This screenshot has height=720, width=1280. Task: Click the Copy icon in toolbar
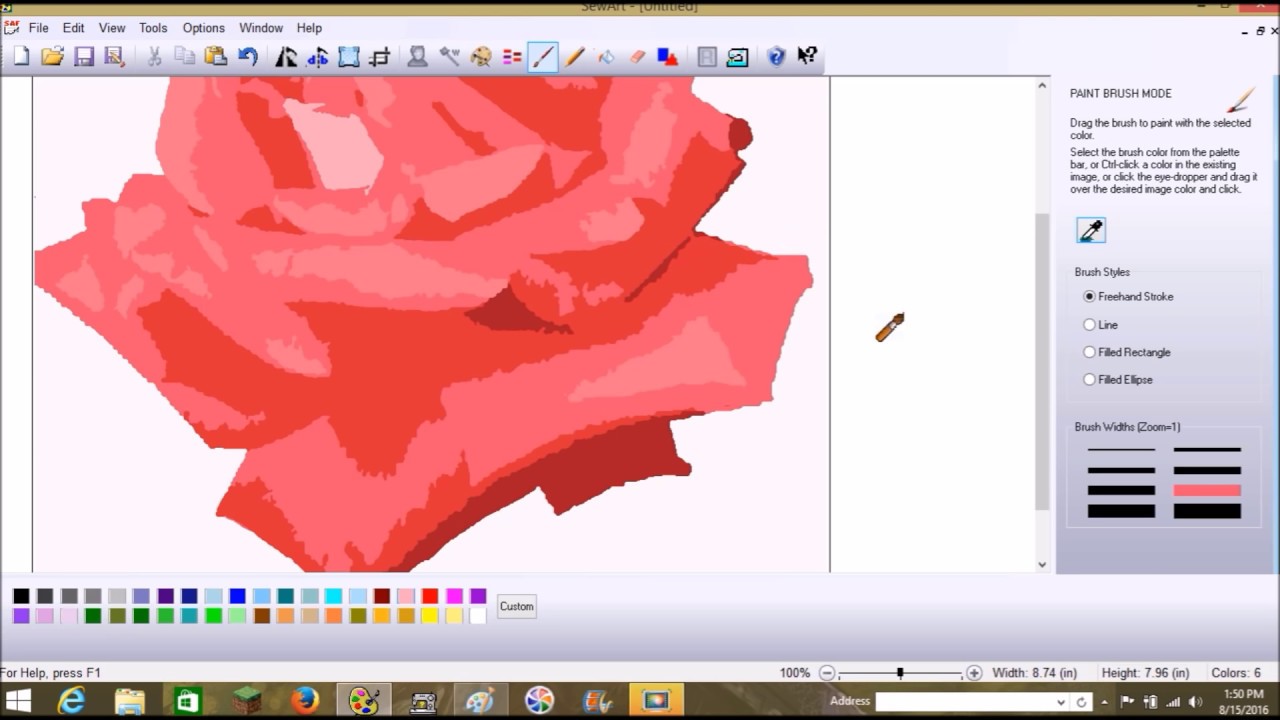185,57
